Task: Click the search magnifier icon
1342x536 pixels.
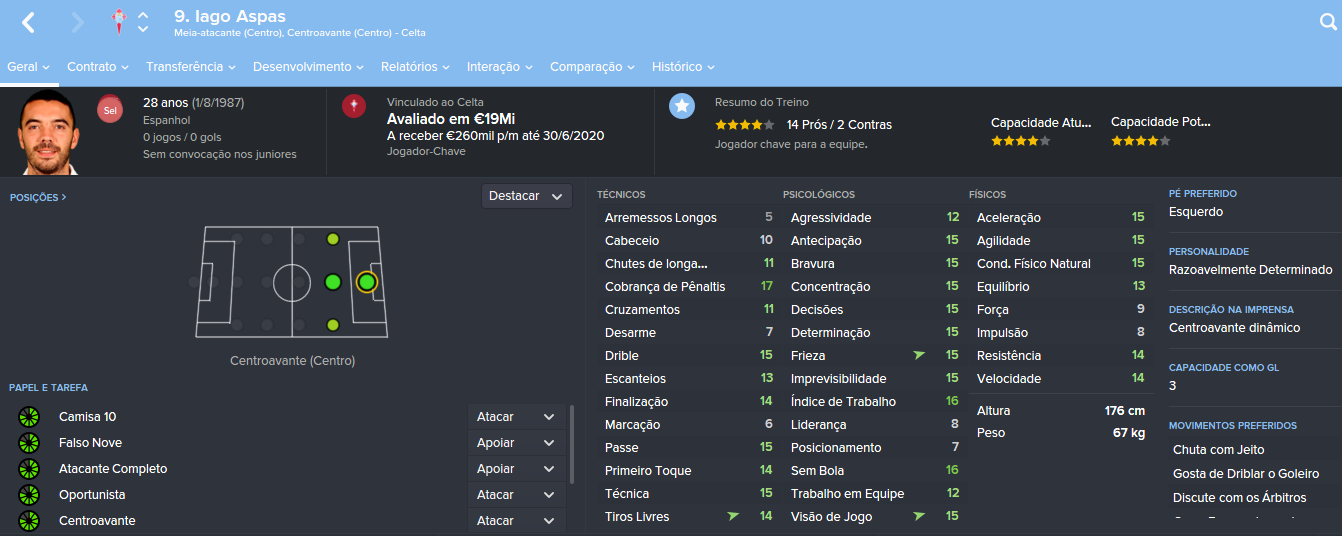Action: pos(1328,21)
